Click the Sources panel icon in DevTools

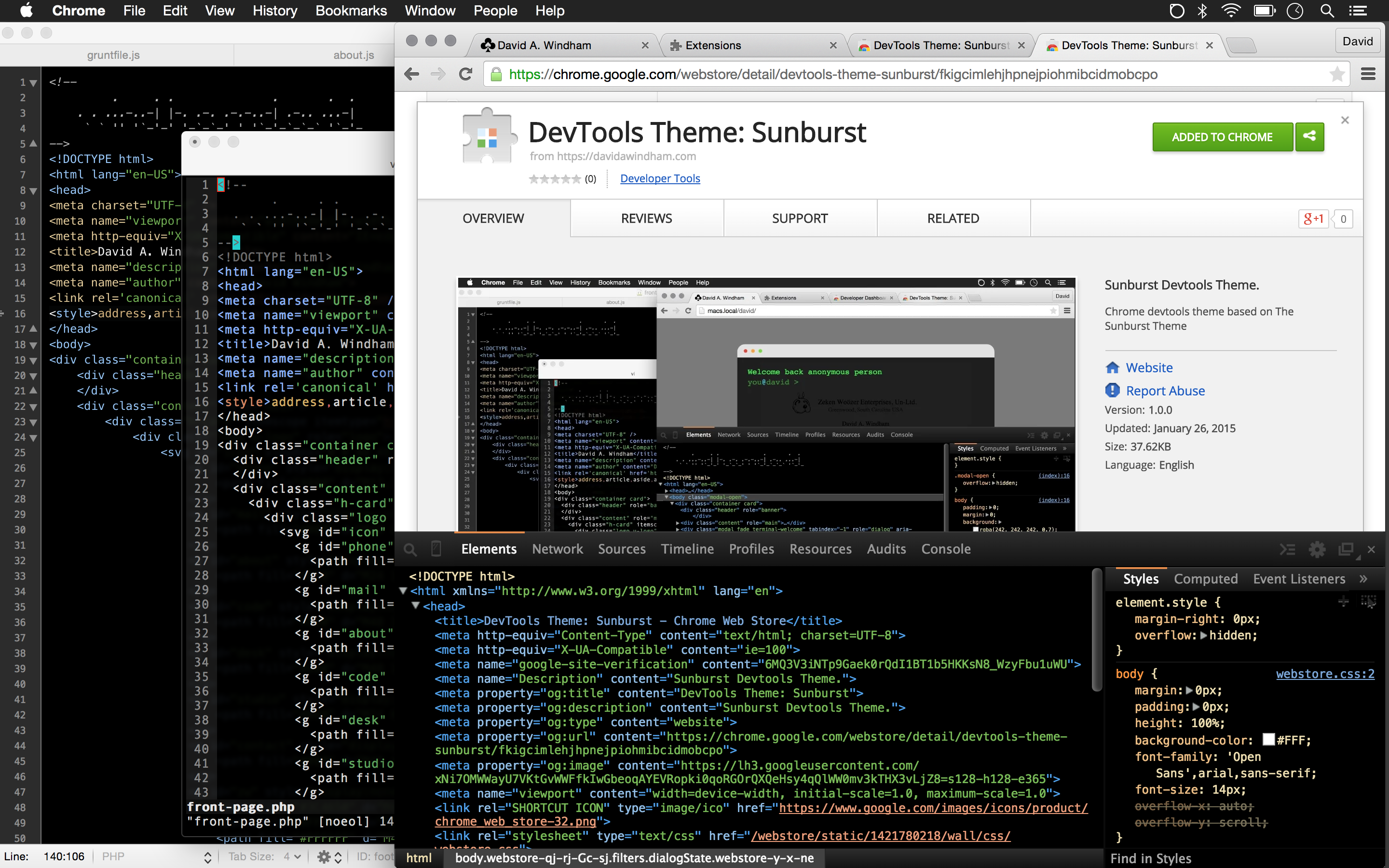[621, 548]
